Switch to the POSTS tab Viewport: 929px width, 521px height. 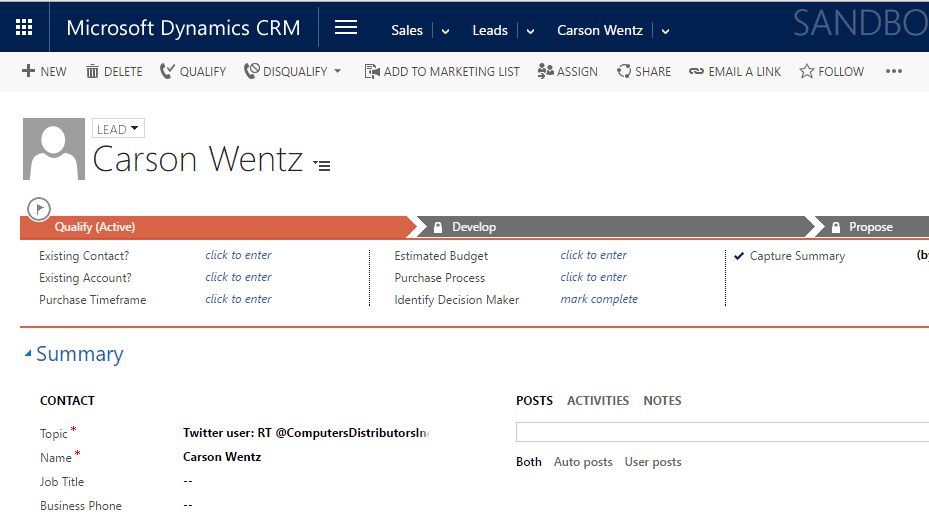pos(534,401)
